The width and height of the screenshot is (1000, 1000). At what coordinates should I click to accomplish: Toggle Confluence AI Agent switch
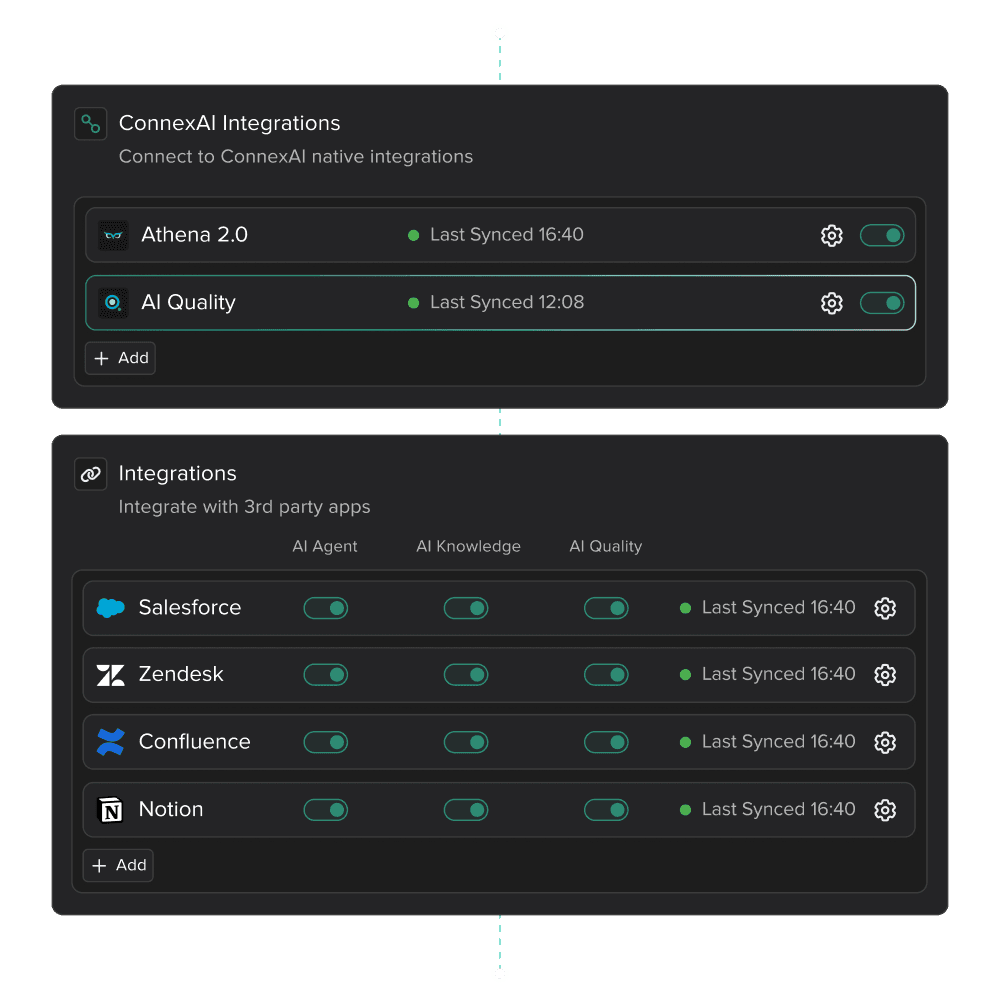pos(325,742)
